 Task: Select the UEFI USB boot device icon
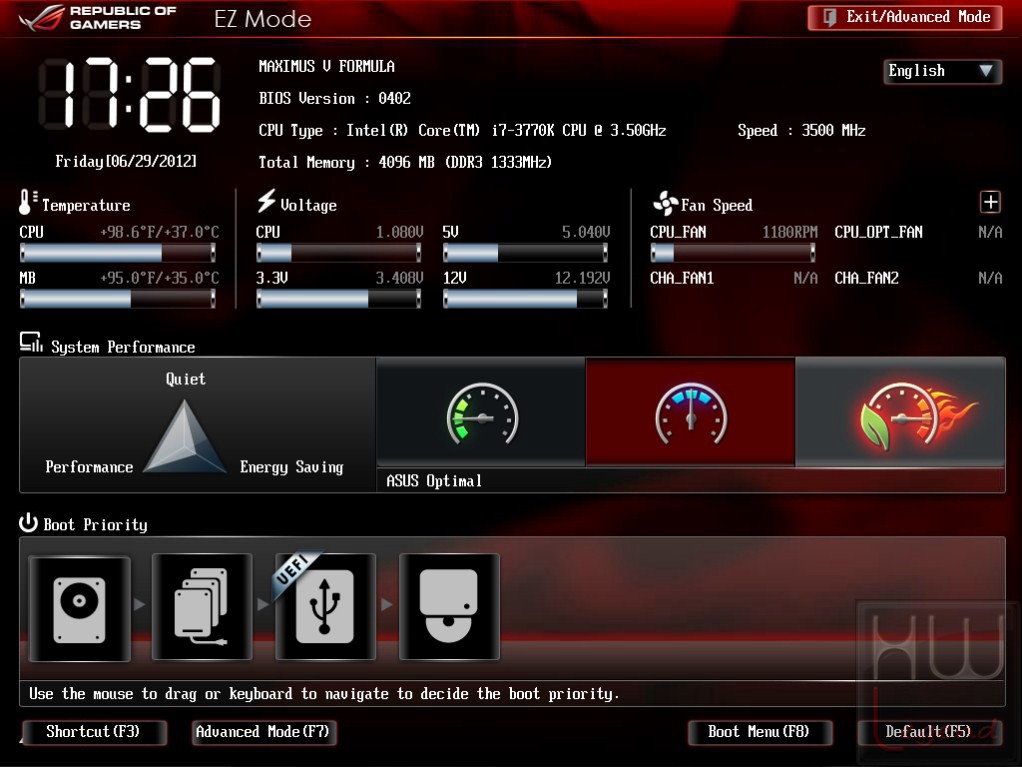coord(325,607)
